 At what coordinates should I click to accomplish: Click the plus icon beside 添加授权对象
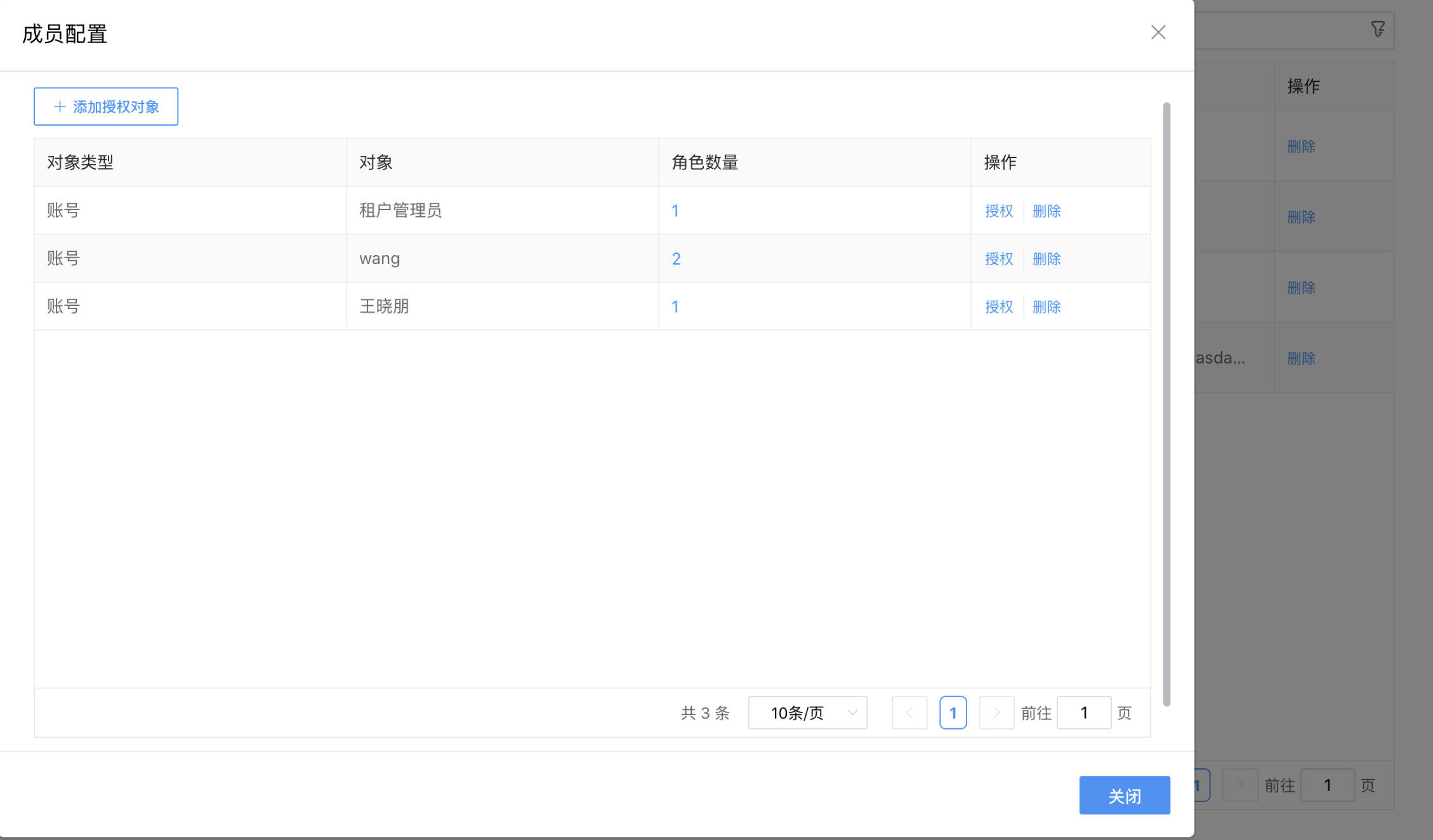coord(60,106)
